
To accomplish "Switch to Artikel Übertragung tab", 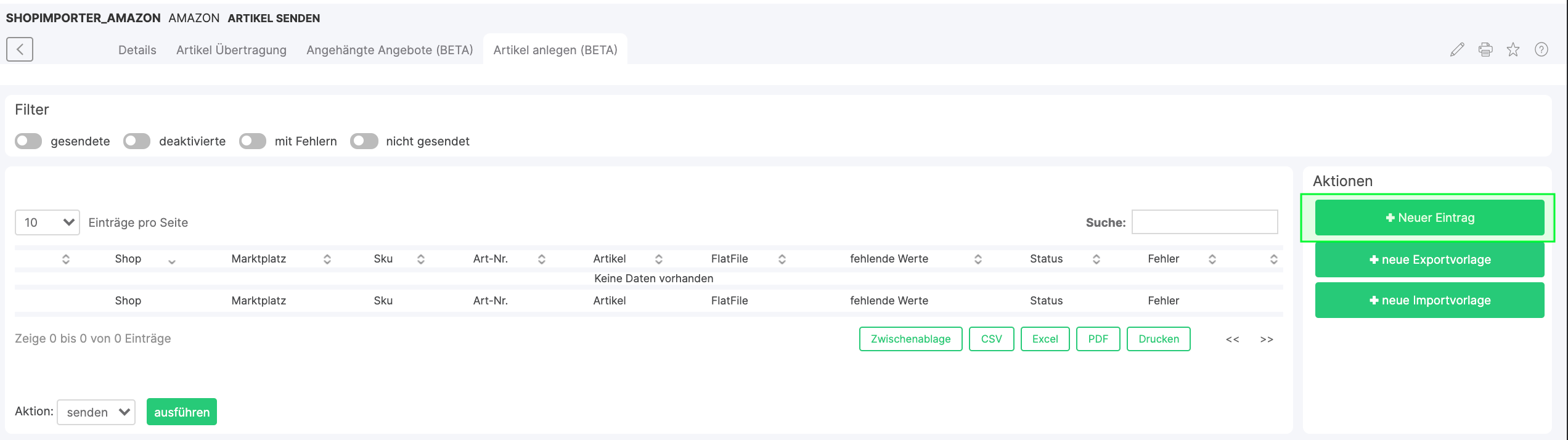I will [x=231, y=50].
